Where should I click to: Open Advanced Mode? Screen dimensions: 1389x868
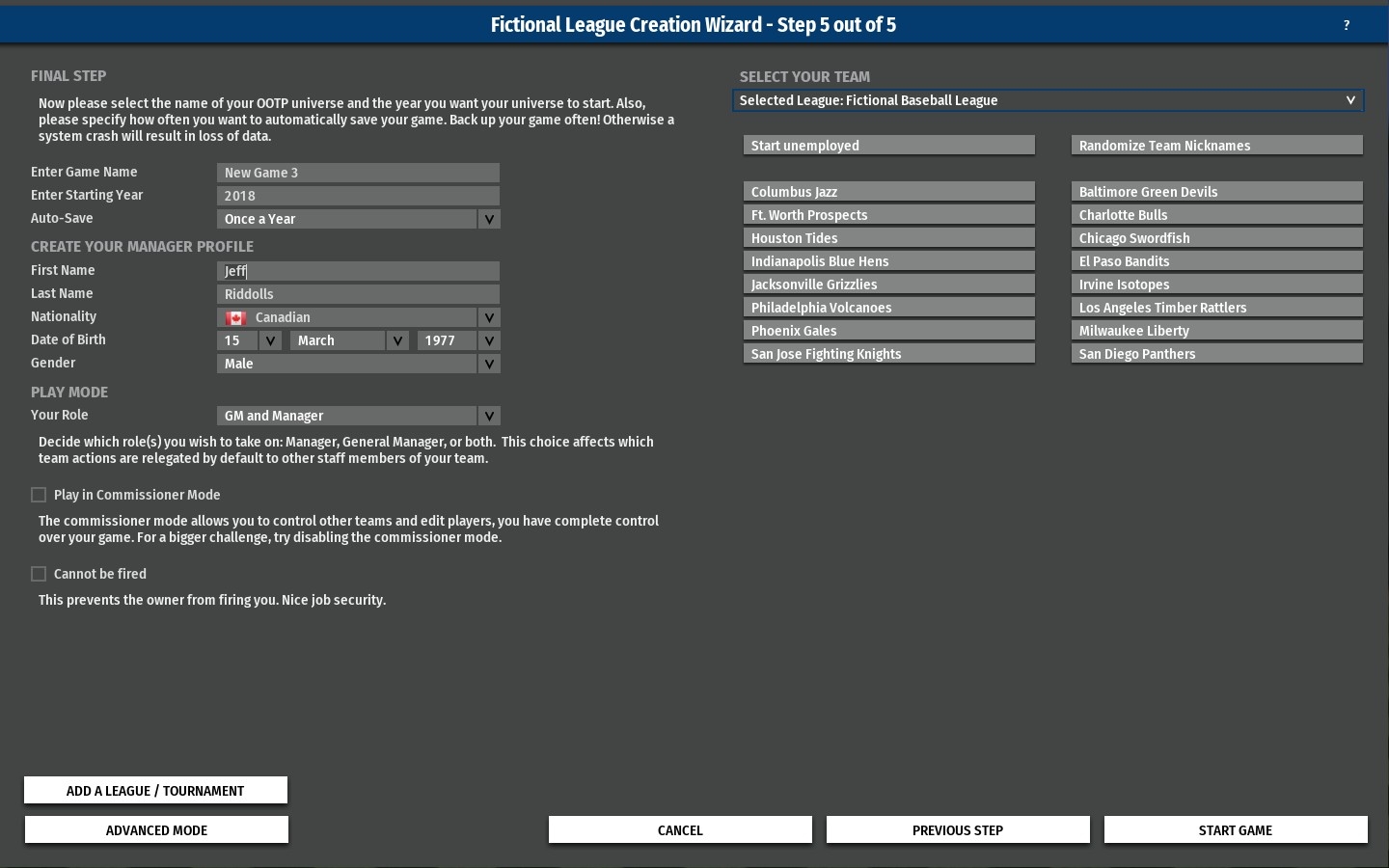coord(156,829)
